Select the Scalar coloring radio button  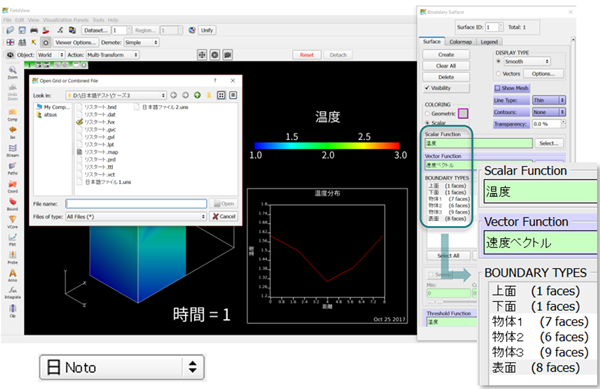click(x=427, y=123)
